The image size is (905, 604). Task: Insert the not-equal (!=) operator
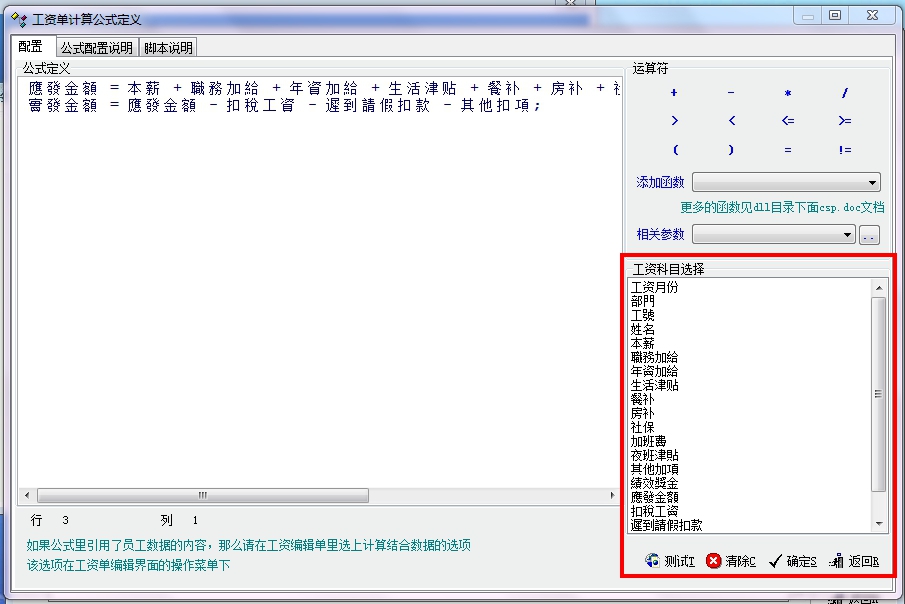coord(845,150)
